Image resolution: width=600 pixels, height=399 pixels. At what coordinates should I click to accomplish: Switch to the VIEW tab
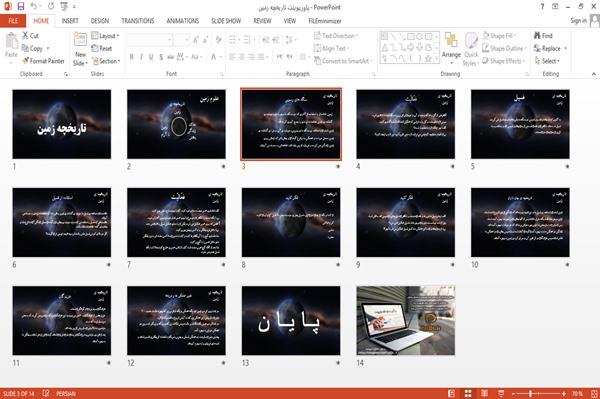pyautogui.click(x=290, y=21)
